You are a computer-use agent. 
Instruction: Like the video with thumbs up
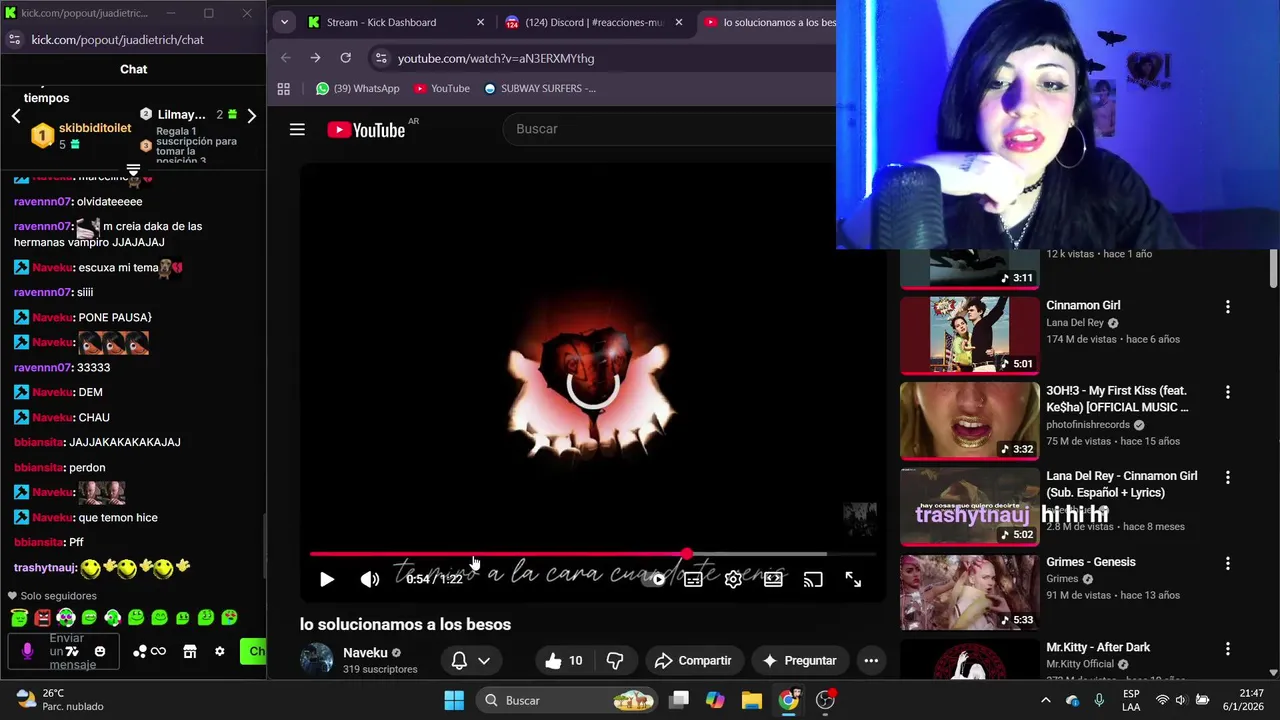point(565,660)
